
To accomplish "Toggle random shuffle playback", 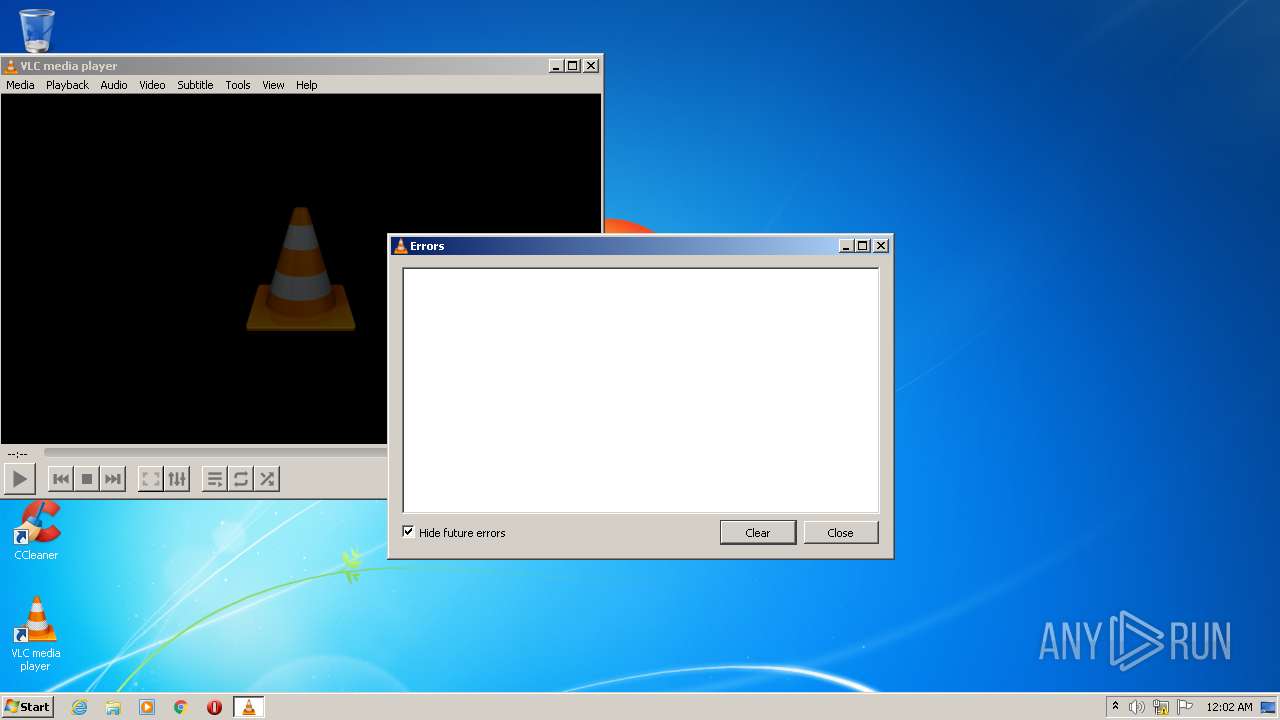I will tap(267, 479).
